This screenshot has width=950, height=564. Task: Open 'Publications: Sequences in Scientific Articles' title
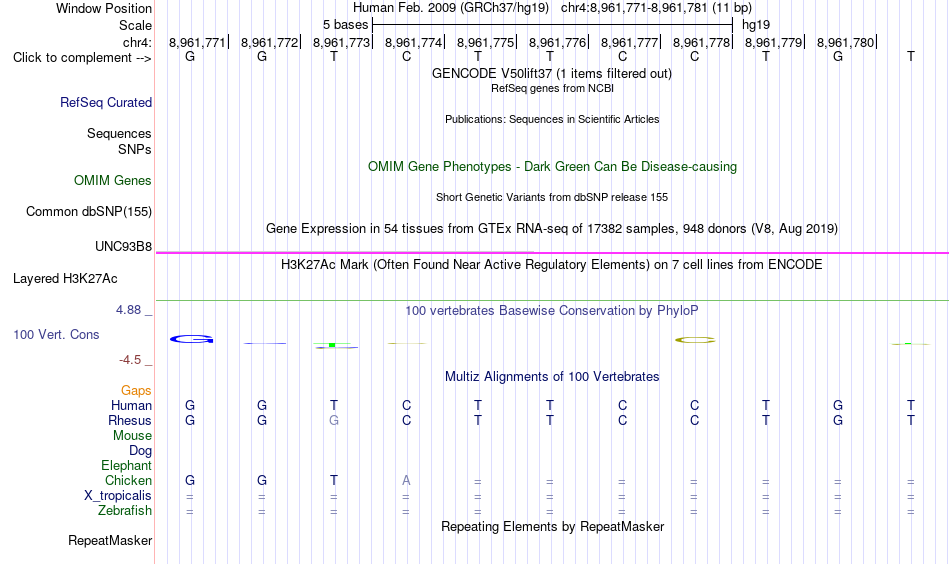pos(552,119)
